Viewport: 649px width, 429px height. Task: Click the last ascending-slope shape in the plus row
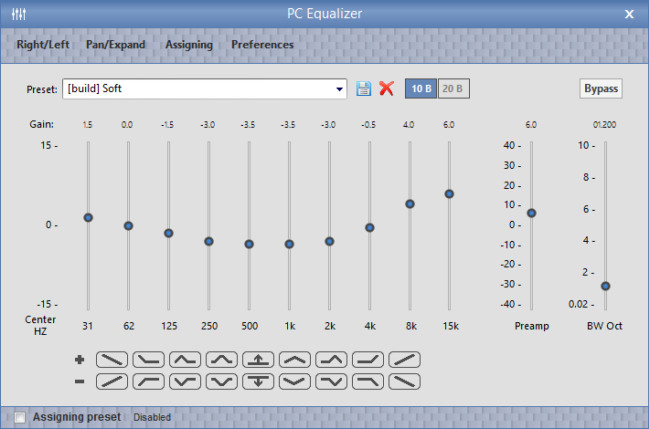[x=404, y=359]
